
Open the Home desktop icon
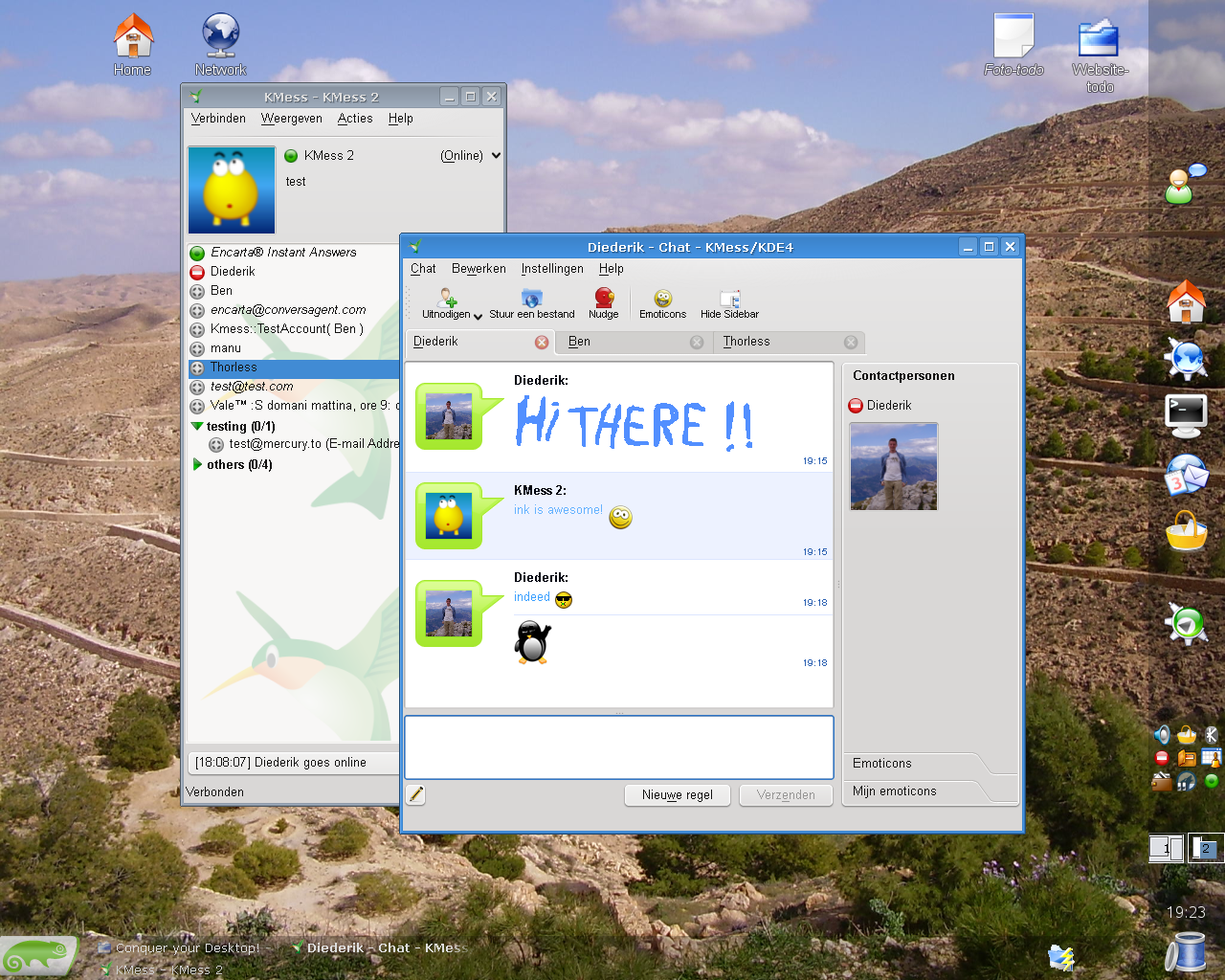click(133, 45)
